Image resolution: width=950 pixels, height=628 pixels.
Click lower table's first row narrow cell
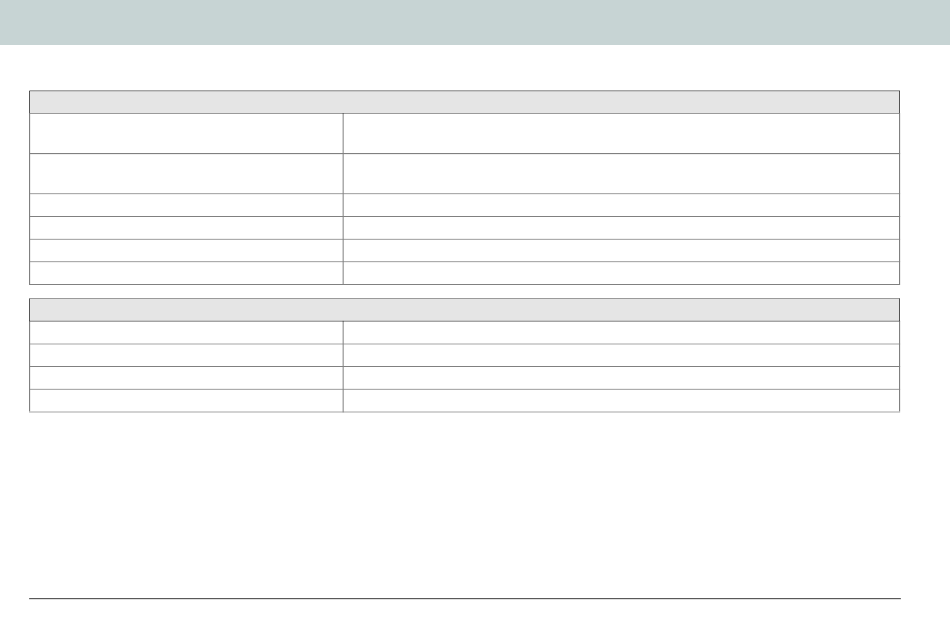click(186, 332)
